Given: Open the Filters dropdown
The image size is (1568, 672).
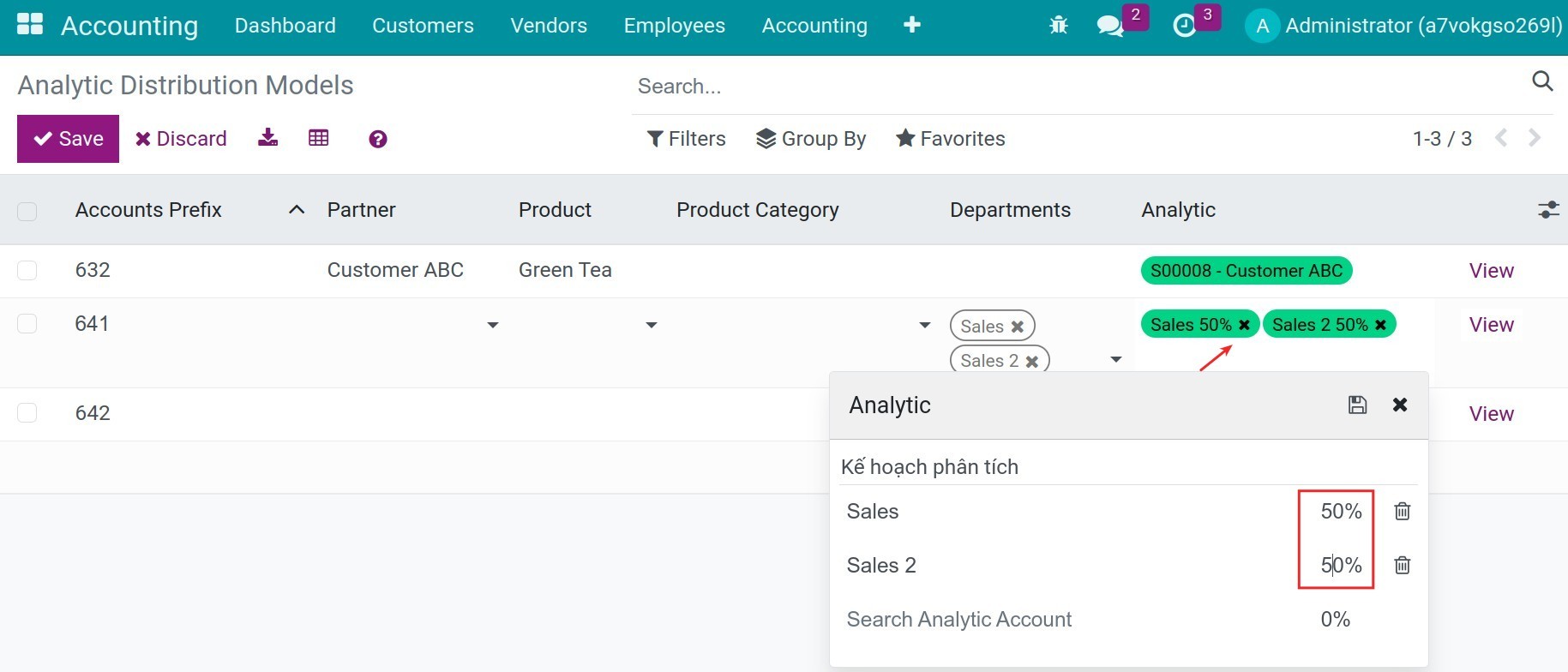Looking at the screenshot, I should click(x=686, y=138).
